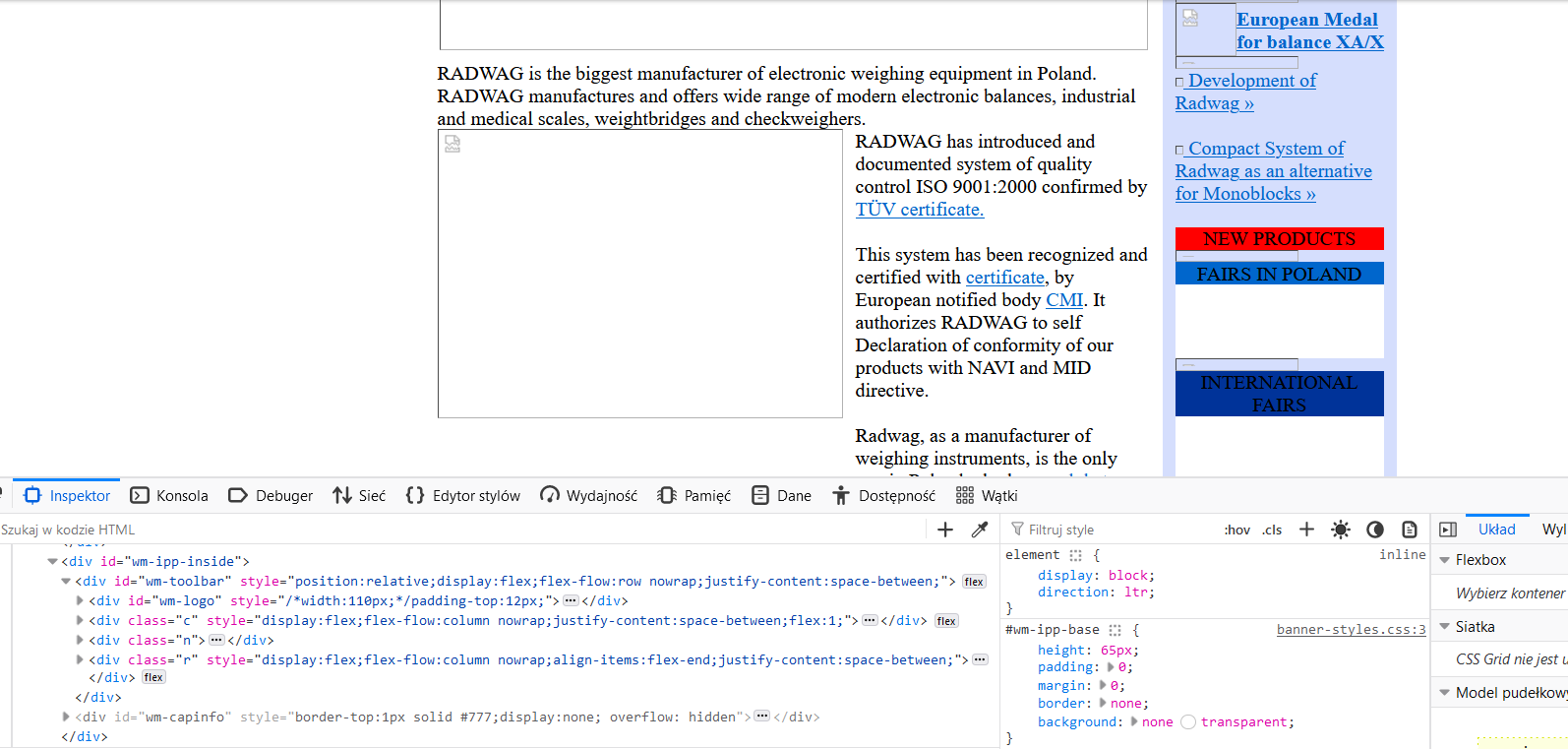Switch to the Konsola tab
The height and width of the screenshot is (749, 1568).
point(169,495)
